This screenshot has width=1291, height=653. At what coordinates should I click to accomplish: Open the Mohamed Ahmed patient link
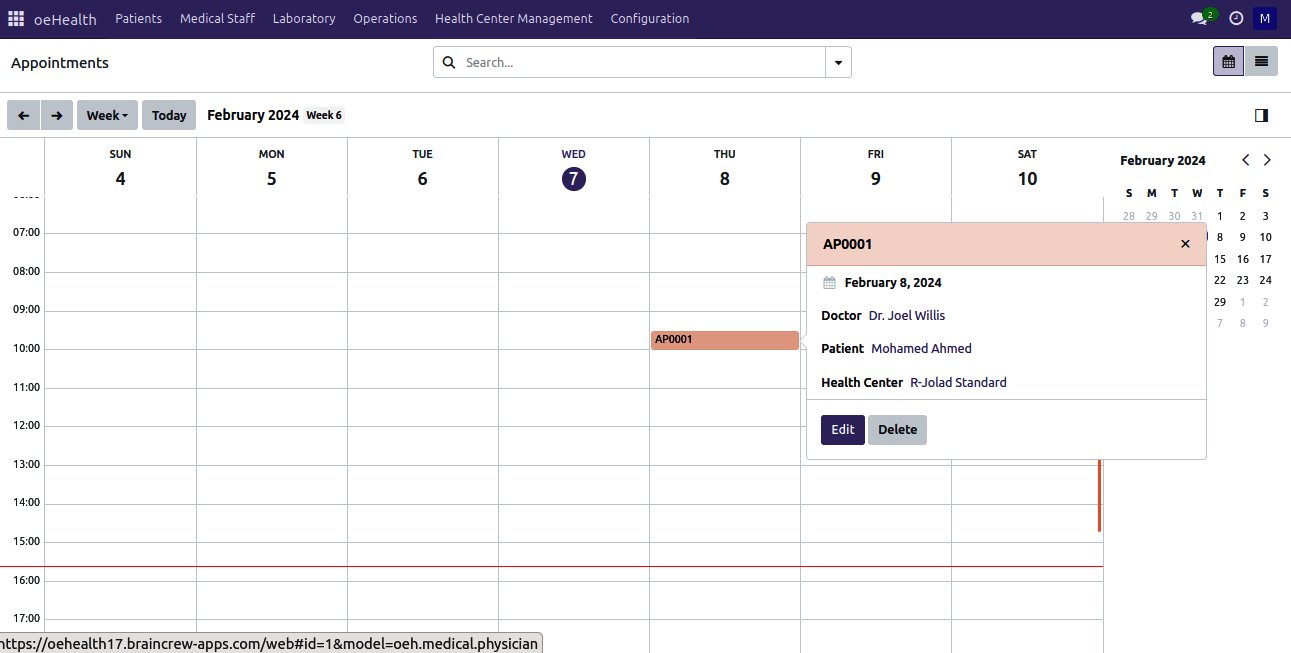pyautogui.click(x=921, y=348)
